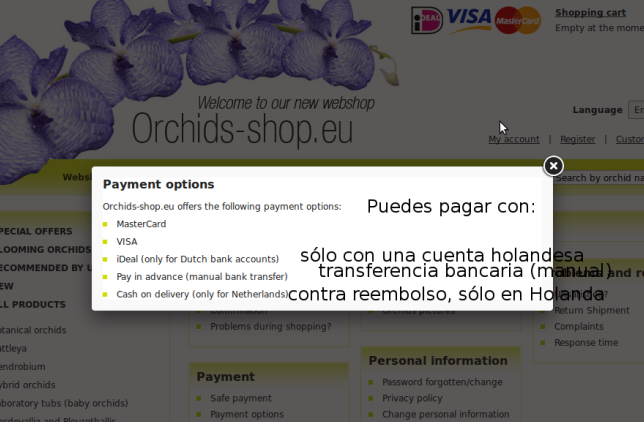Click the Payment section heading
This screenshot has height=422, width=644.
pyautogui.click(x=226, y=377)
